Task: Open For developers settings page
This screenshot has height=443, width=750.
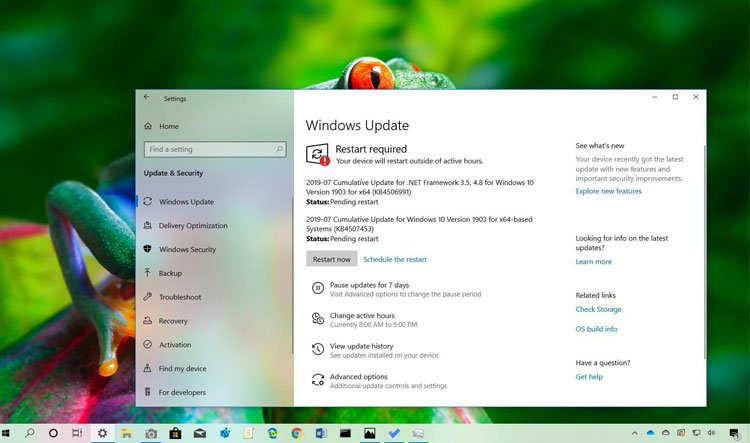Action: tap(182, 393)
